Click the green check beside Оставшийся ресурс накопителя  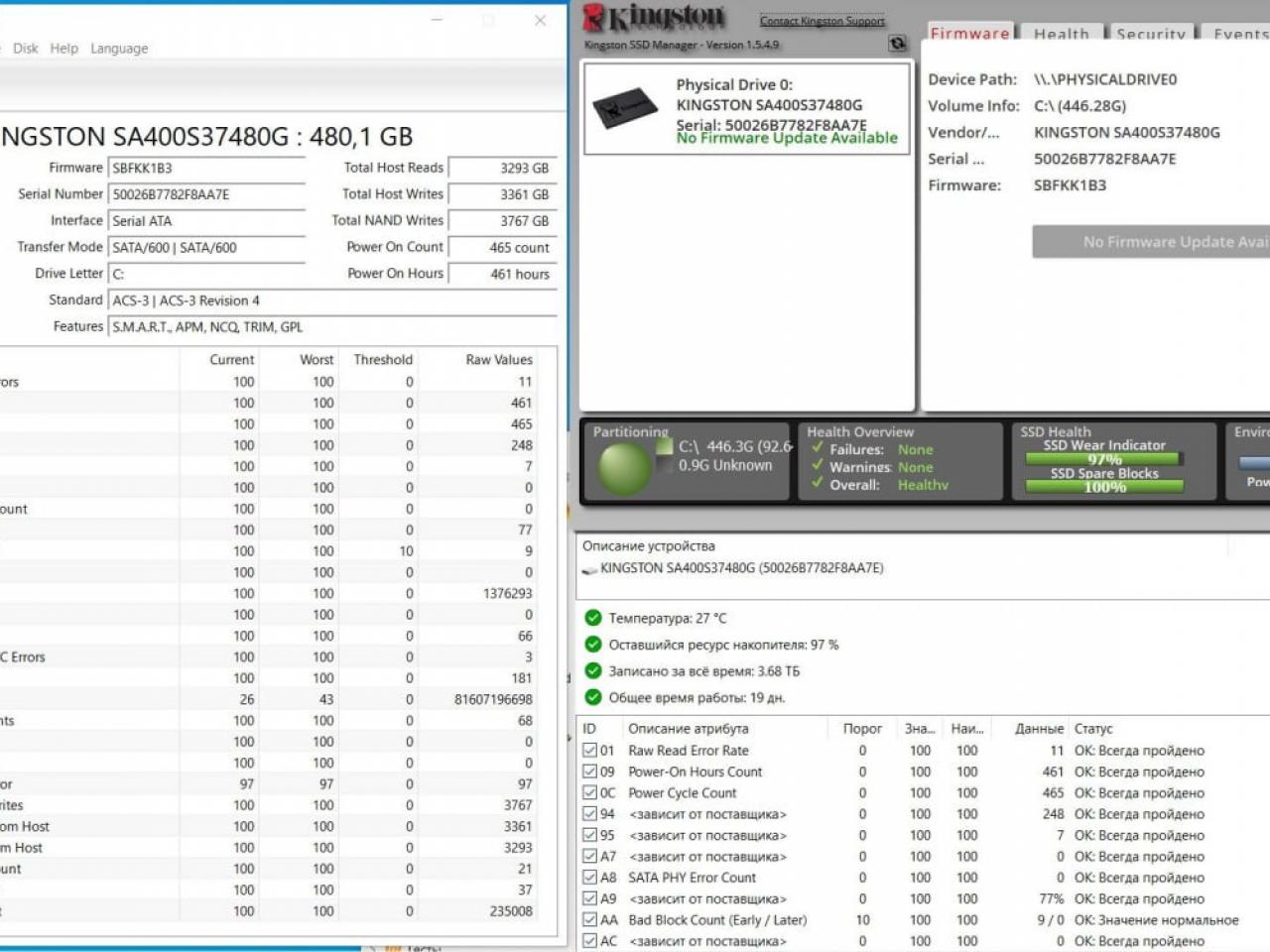coord(593,645)
